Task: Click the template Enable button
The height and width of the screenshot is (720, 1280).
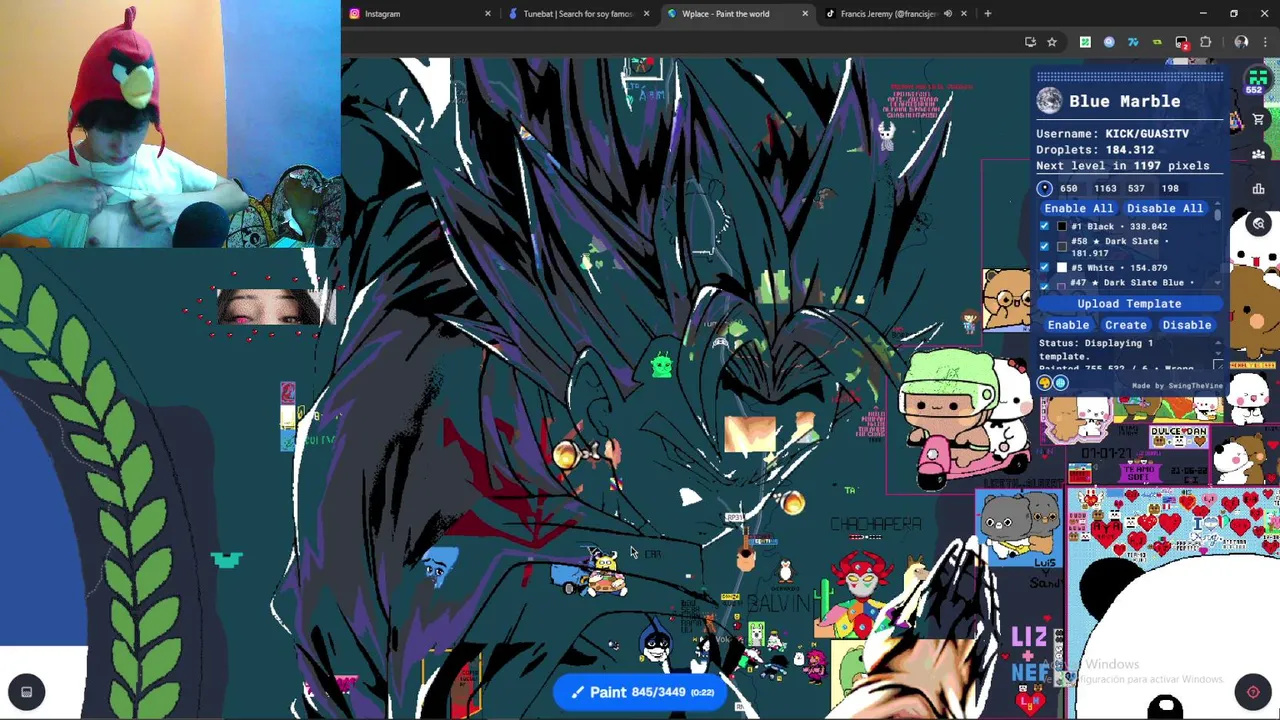Action: tap(1068, 325)
